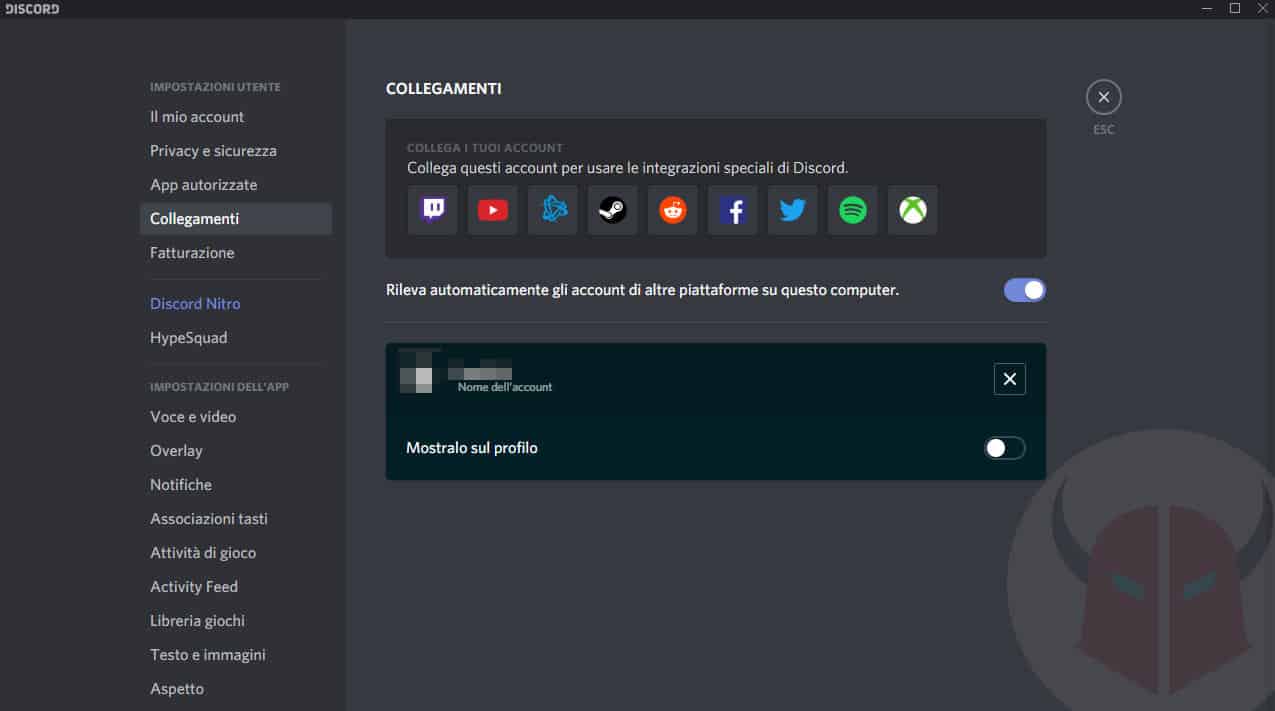Open Overlay settings
Viewport: 1275px width, 711px height.
pyautogui.click(x=236, y=451)
